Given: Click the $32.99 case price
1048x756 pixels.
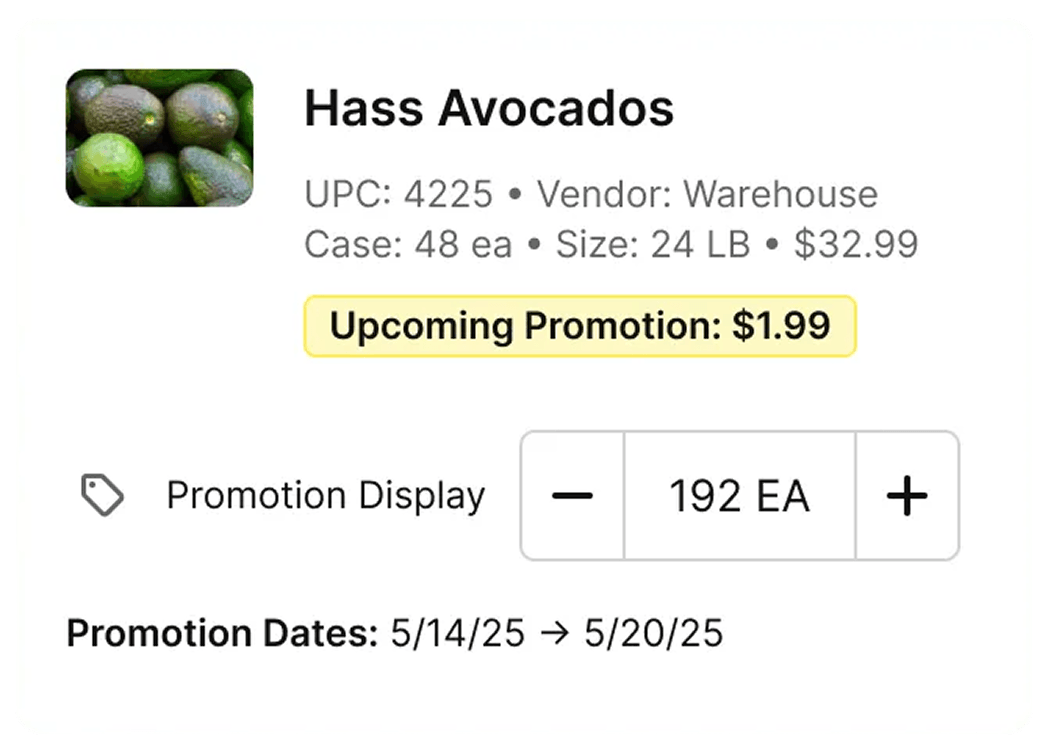Looking at the screenshot, I should [x=856, y=244].
